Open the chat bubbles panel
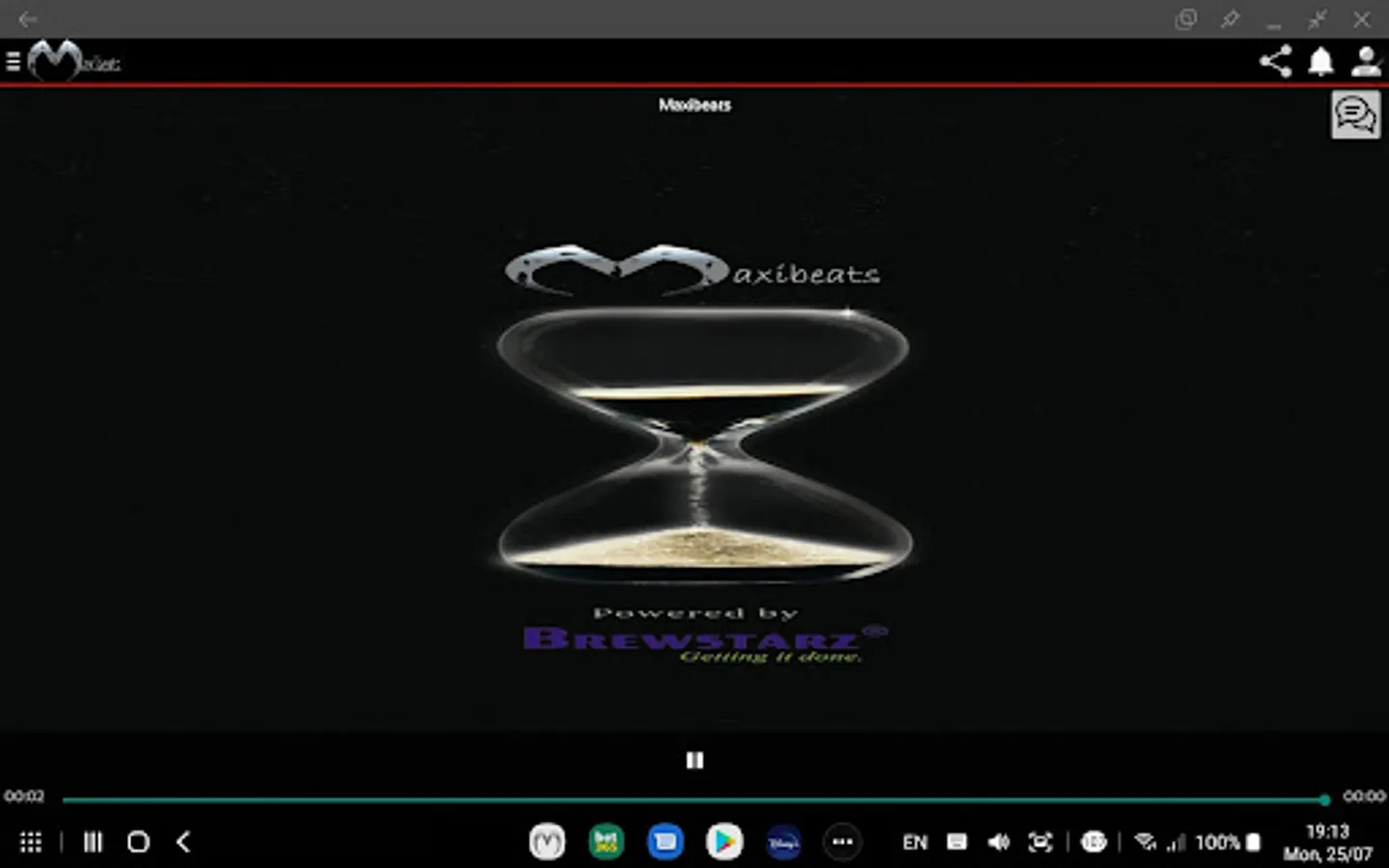 pos(1355,115)
